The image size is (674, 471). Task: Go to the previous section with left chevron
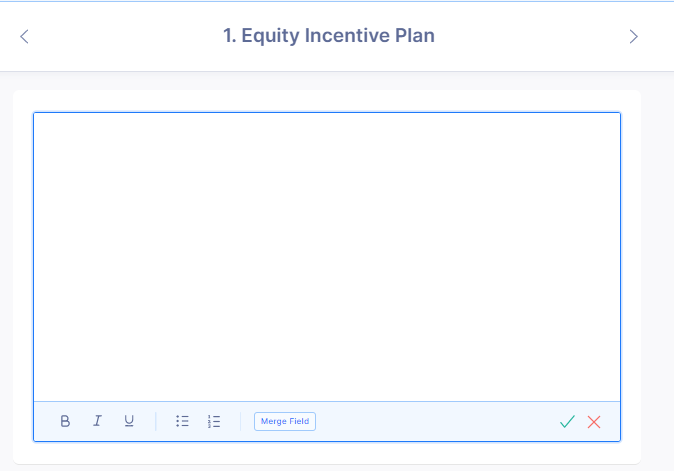(x=25, y=36)
